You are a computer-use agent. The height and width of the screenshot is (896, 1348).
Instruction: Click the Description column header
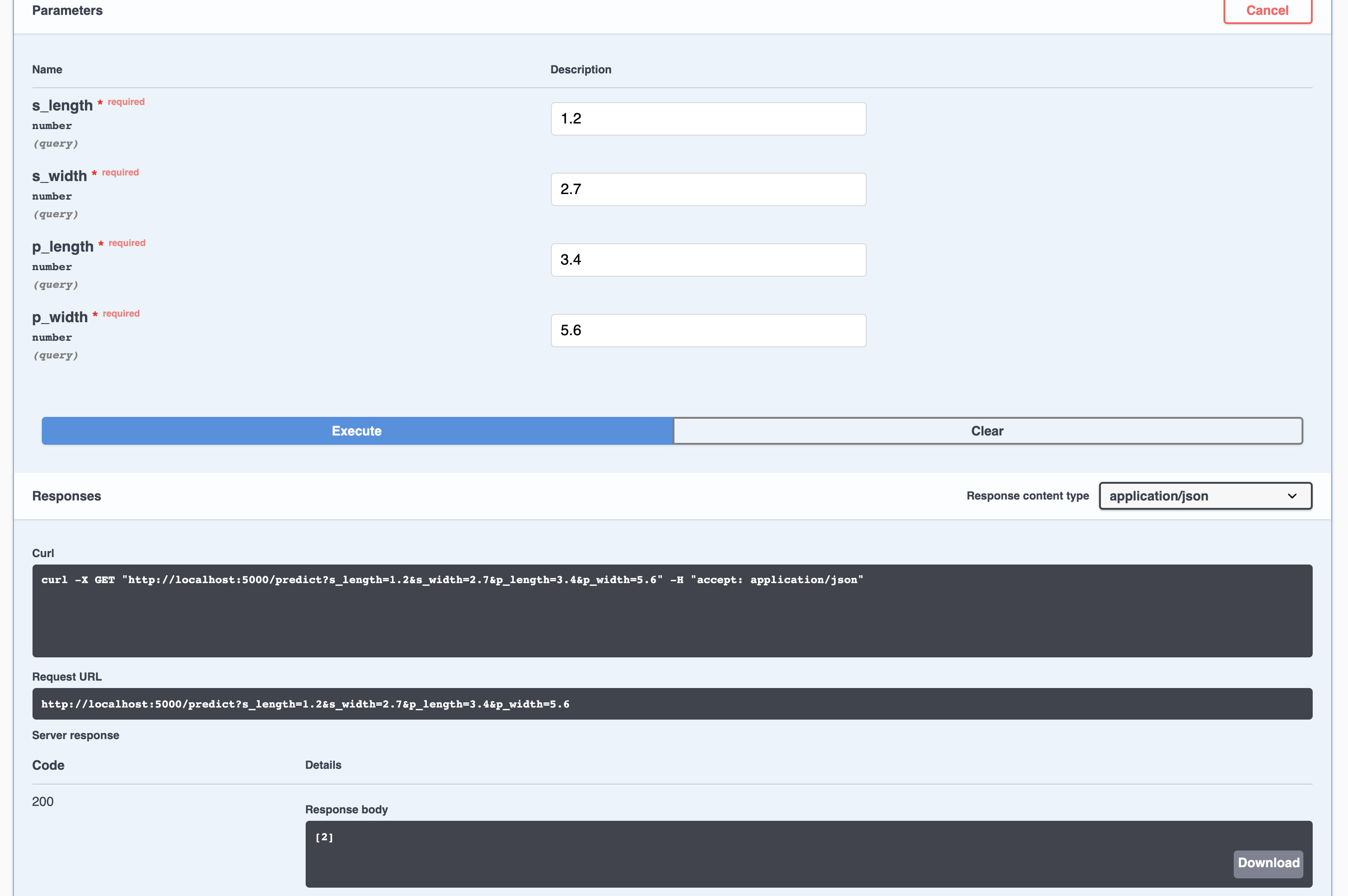580,70
